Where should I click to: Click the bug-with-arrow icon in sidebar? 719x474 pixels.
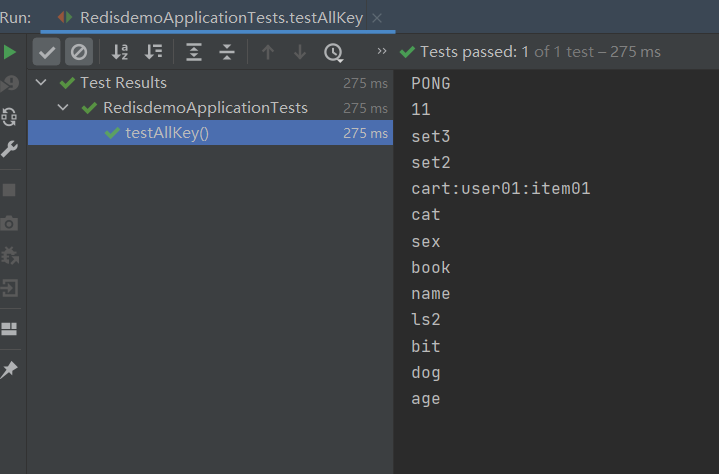[x=9, y=255]
